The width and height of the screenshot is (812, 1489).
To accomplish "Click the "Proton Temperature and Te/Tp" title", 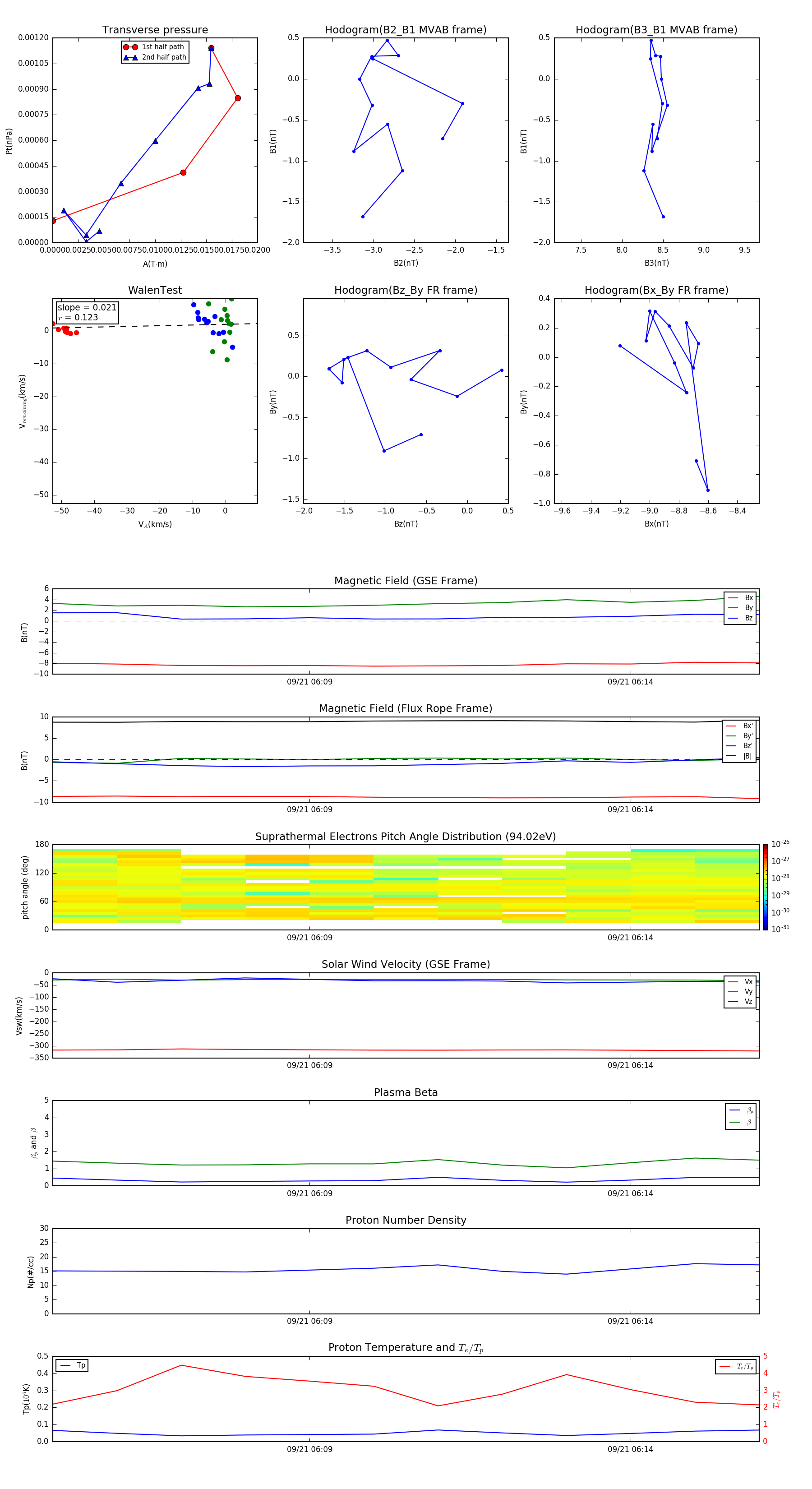I will click(406, 1348).
